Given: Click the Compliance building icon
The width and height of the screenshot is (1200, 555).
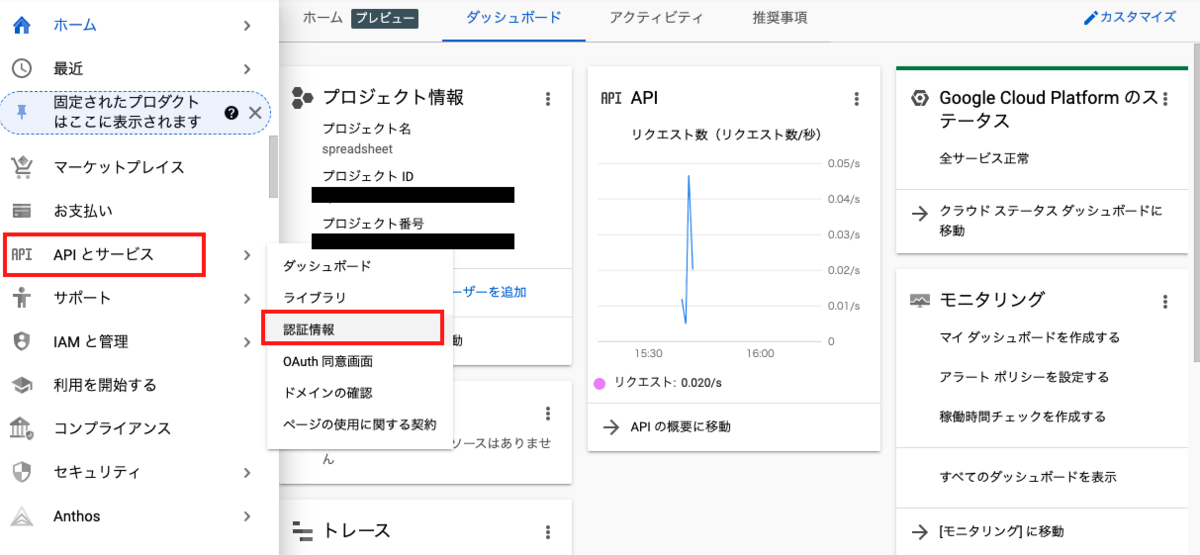Looking at the screenshot, I should click(22, 429).
